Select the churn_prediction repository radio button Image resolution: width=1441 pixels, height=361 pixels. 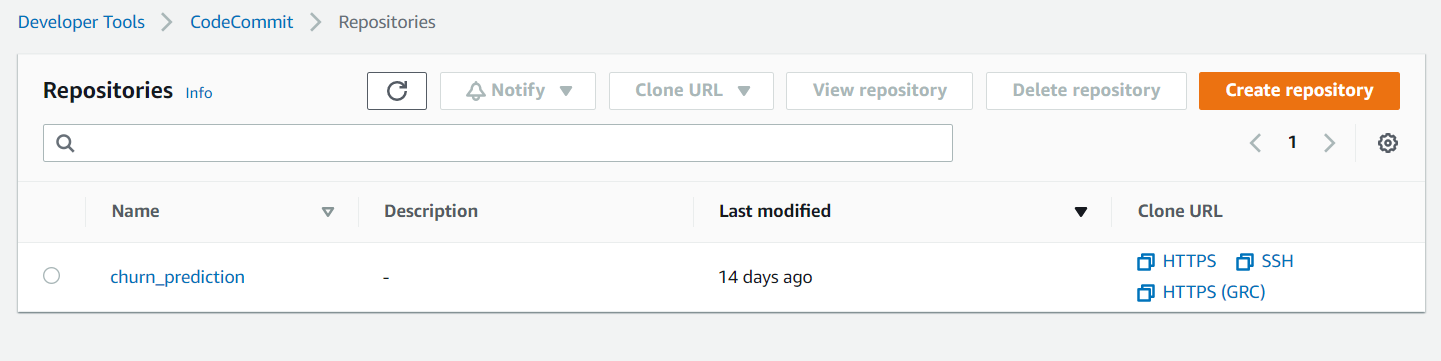tap(52, 276)
